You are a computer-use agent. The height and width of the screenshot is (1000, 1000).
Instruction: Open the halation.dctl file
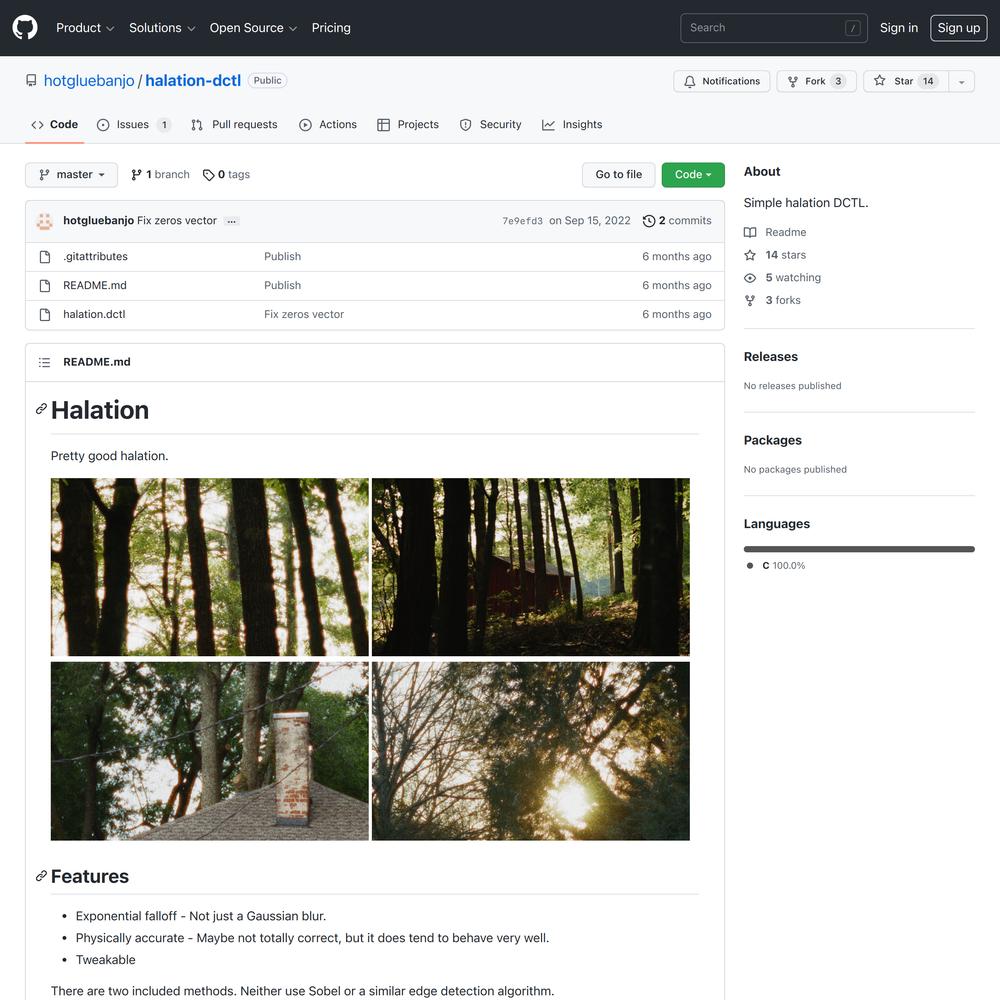point(94,314)
